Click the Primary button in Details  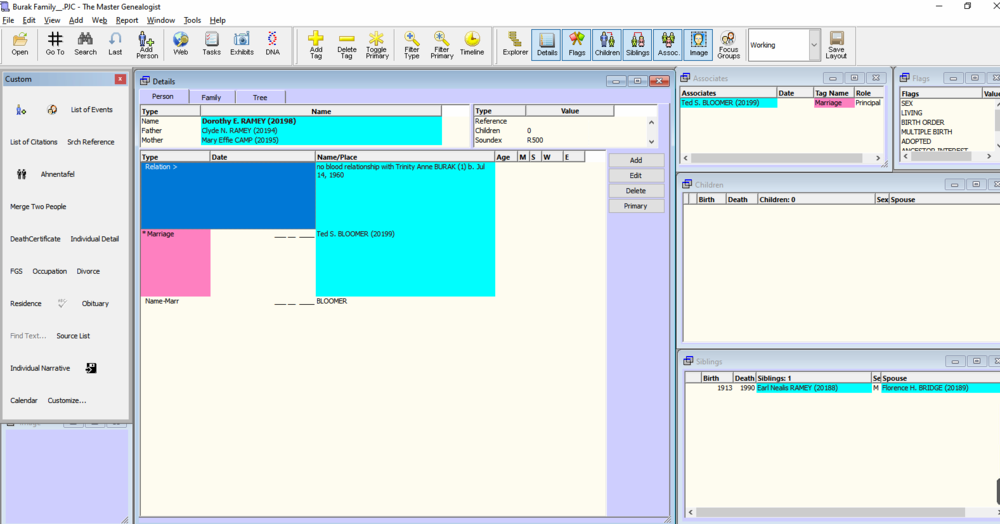coord(636,206)
